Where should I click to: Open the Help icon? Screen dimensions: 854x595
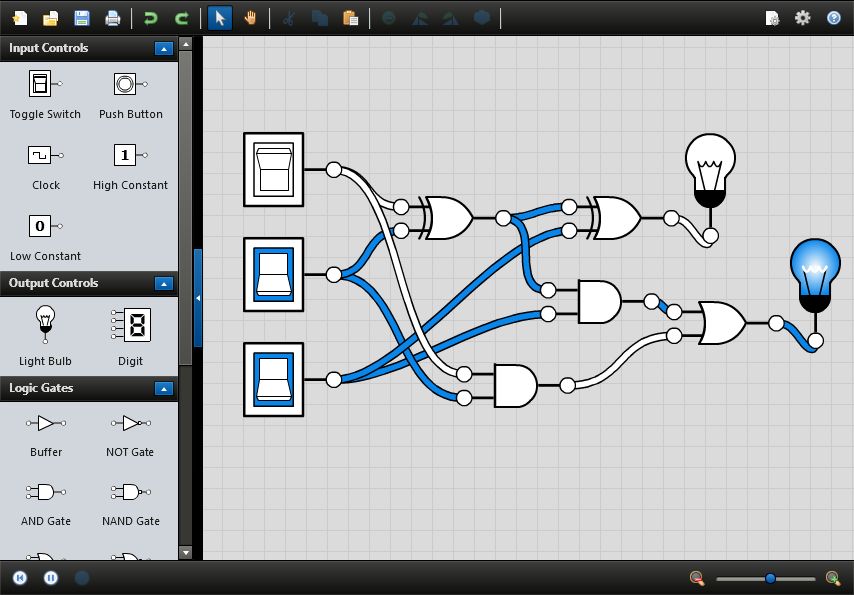[x=833, y=17]
